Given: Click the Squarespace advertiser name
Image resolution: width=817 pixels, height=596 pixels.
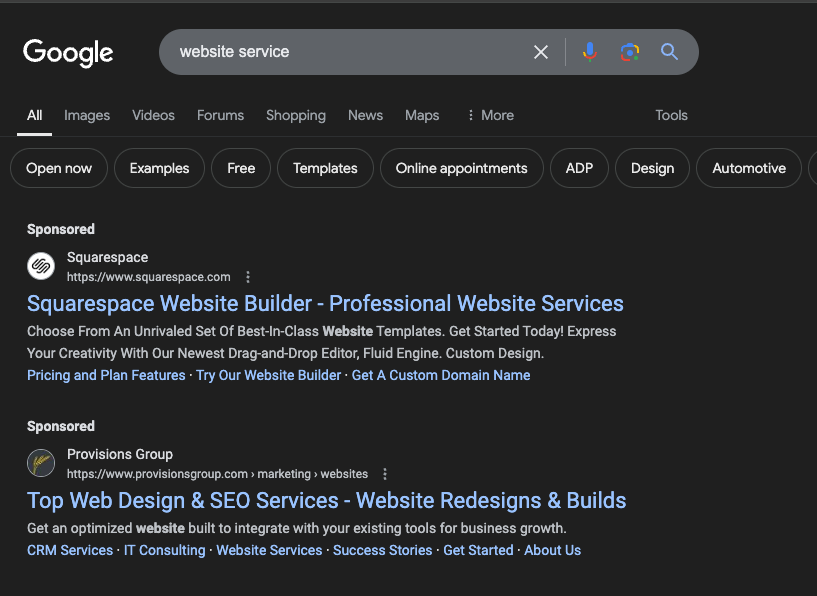Looking at the screenshot, I should tap(107, 257).
